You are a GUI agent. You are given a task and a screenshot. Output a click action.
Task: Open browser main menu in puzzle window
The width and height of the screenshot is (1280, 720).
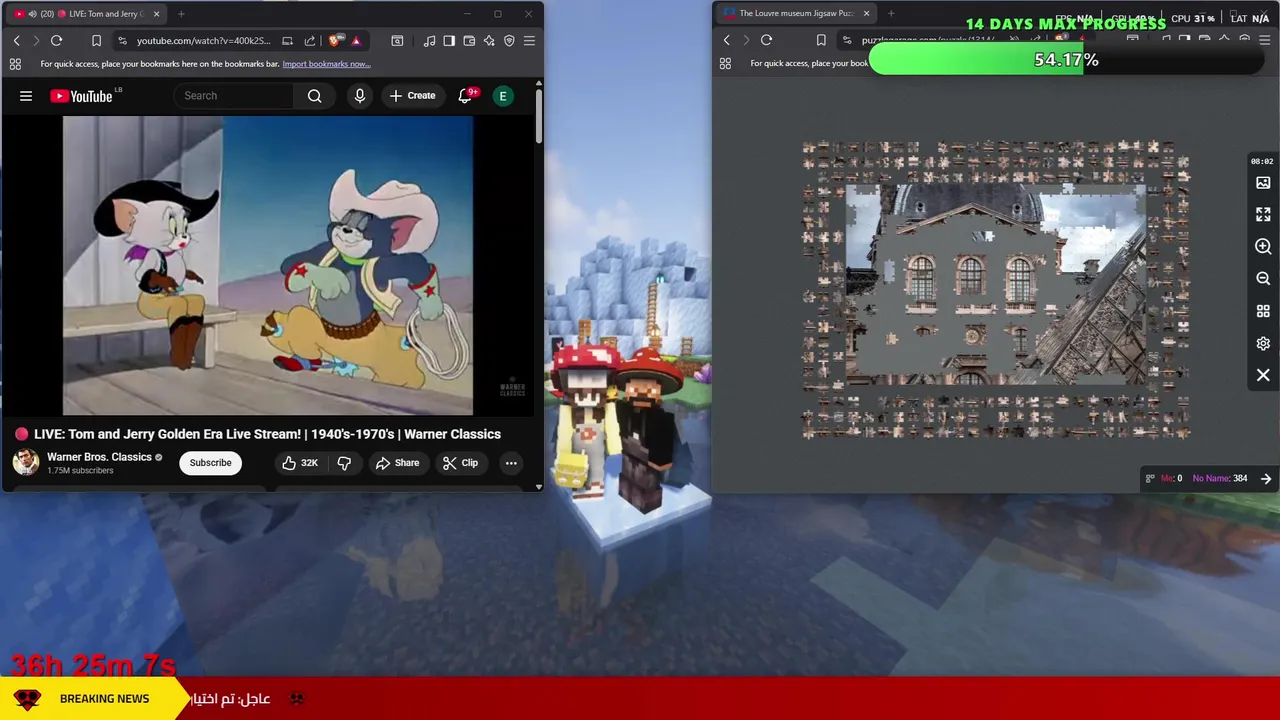(1265, 40)
